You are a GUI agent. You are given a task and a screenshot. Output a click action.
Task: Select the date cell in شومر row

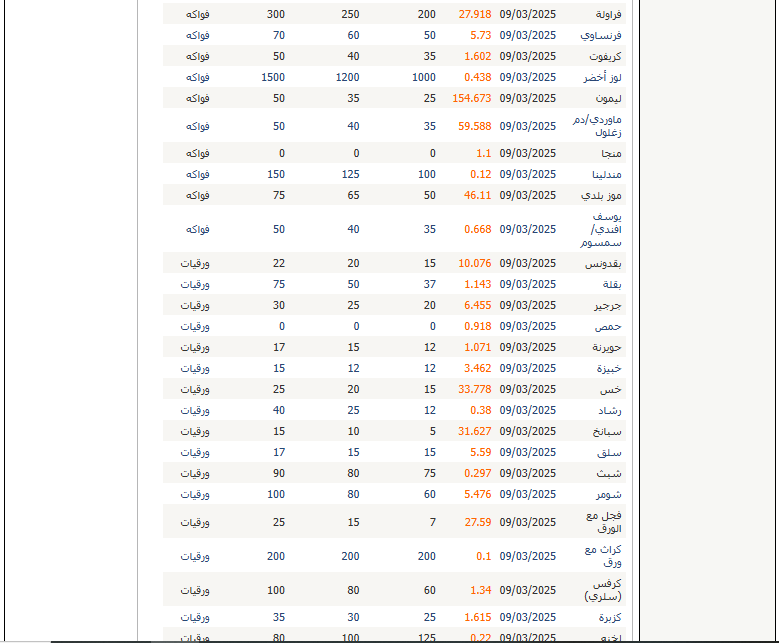[527, 494]
